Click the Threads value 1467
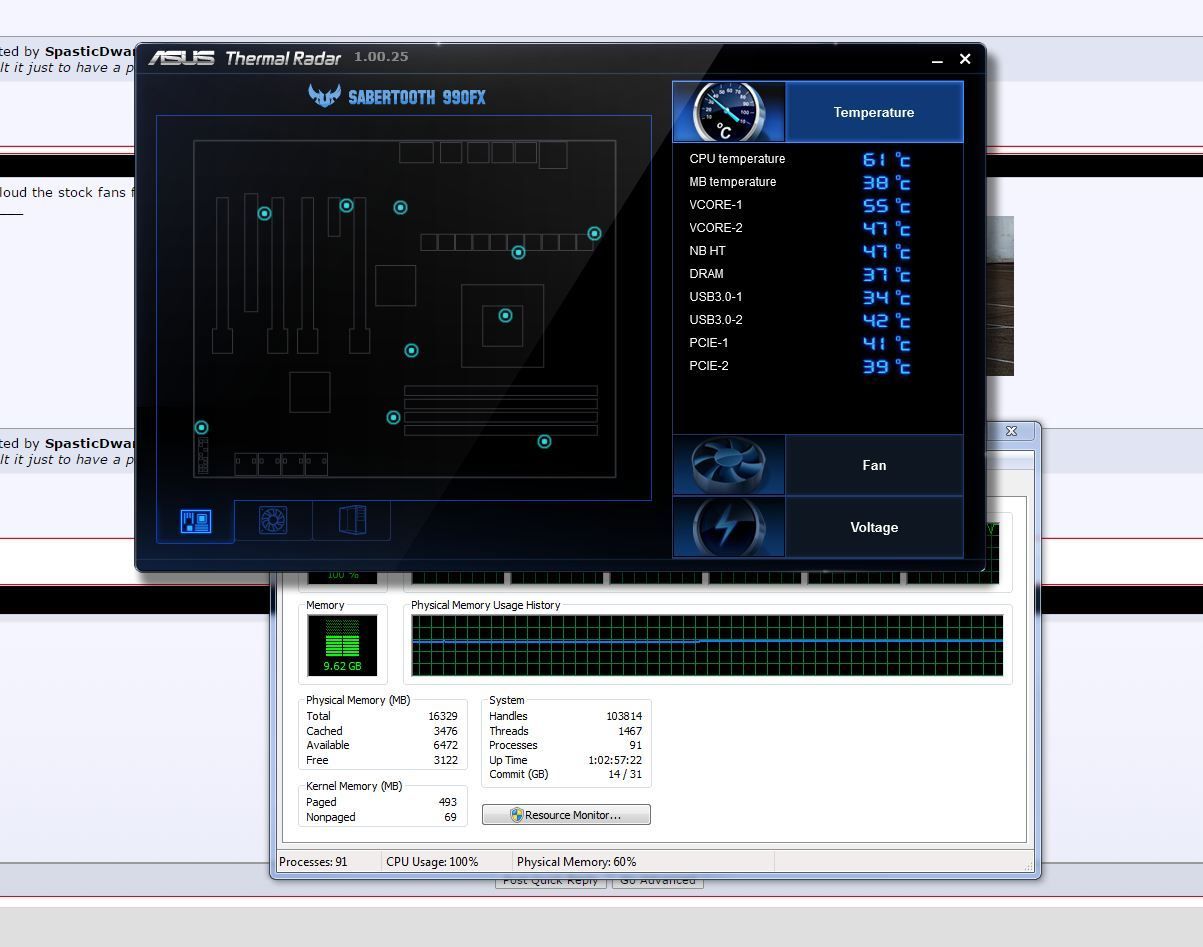Image resolution: width=1203 pixels, height=947 pixels. (x=629, y=731)
